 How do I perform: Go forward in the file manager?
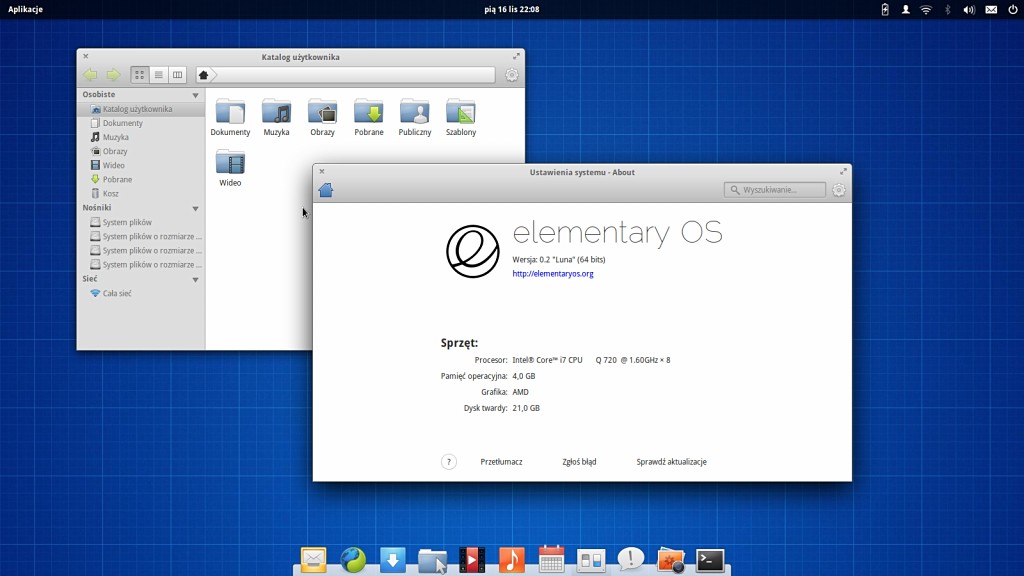point(113,74)
